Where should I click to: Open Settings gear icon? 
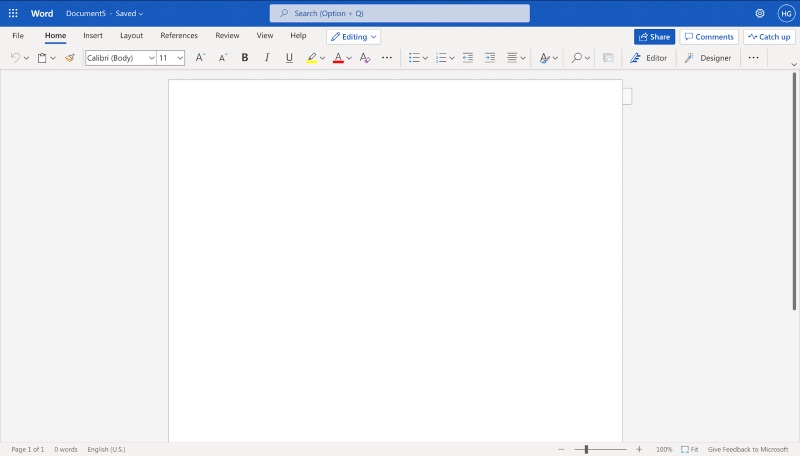[760, 13]
